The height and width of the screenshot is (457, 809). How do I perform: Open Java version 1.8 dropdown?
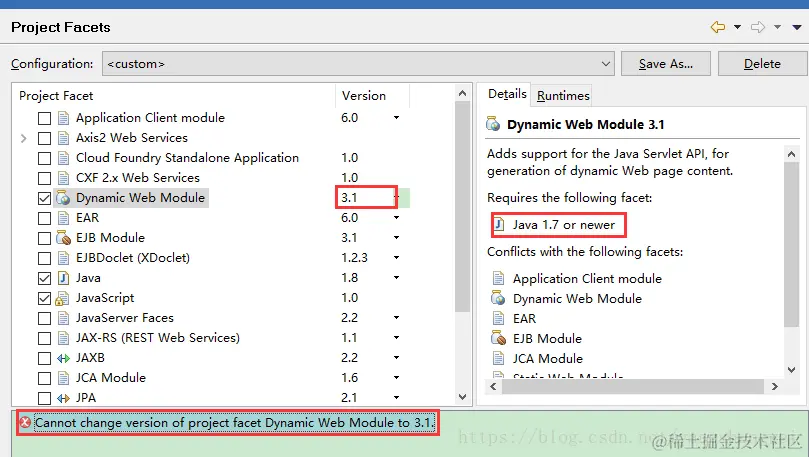(x=396, y=278)
